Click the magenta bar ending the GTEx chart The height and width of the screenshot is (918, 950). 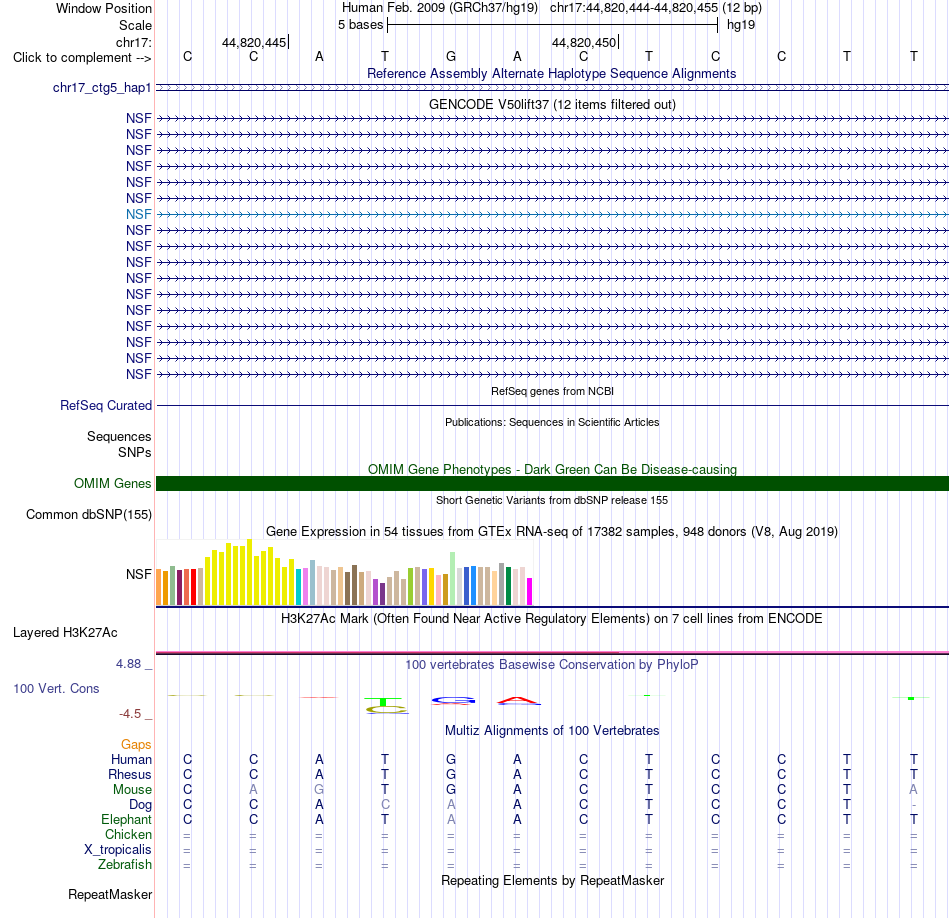(x=530, y=591)
